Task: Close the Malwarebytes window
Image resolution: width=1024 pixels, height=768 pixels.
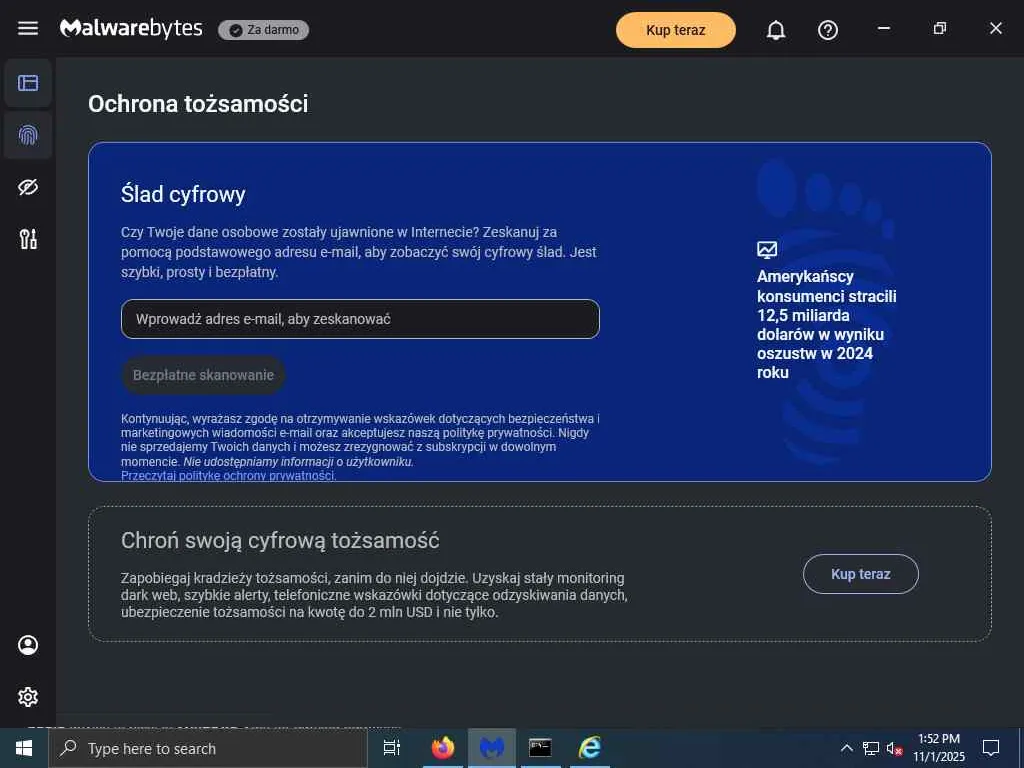Action: click(996, 28)
